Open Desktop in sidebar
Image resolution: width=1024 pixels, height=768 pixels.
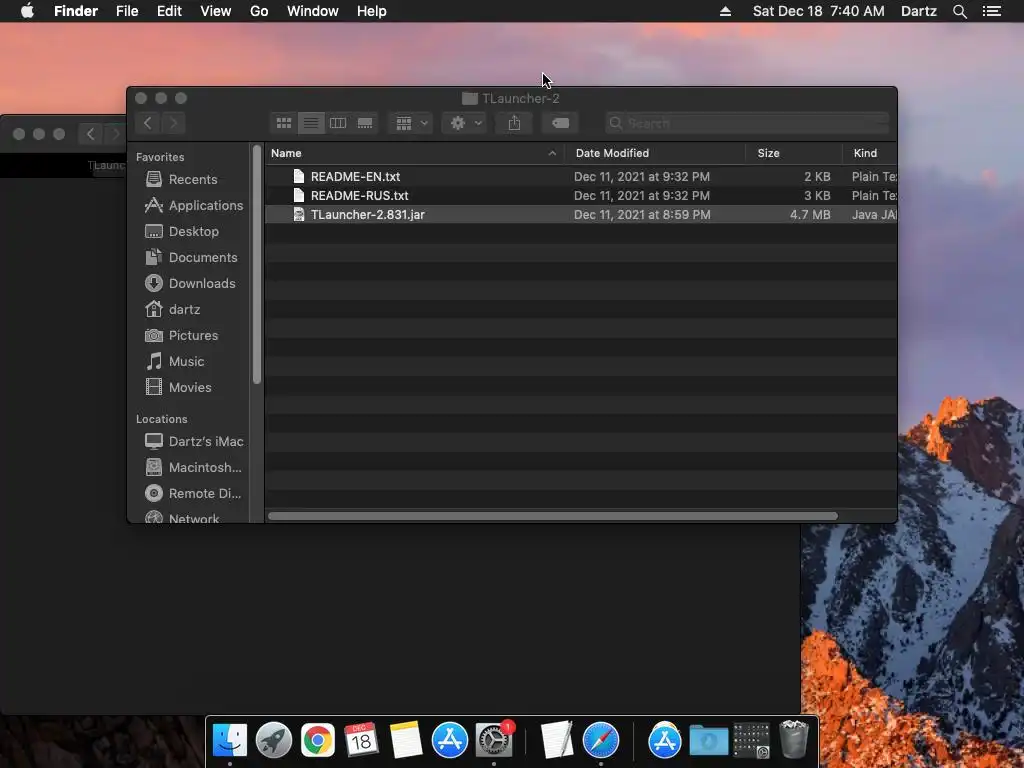[x=182, y=231]
